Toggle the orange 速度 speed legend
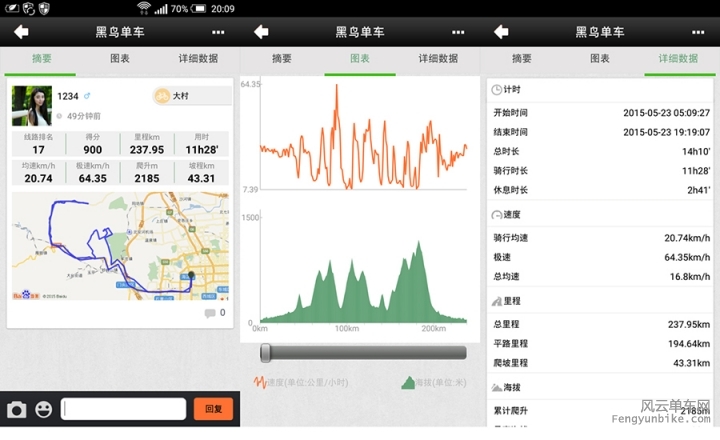The image size is (720, 440). click(x=299, y=382)
